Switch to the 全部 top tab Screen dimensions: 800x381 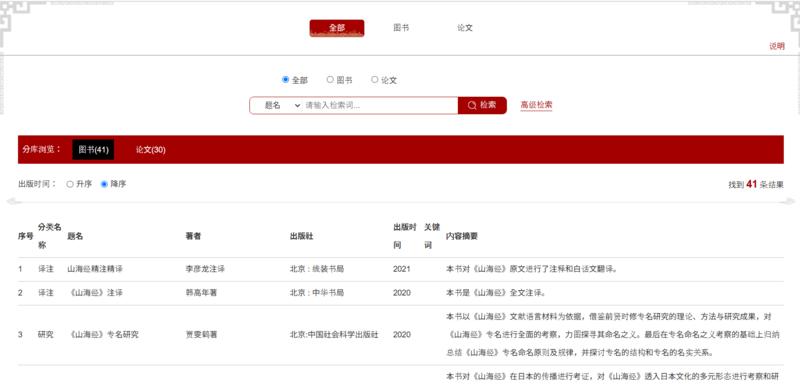pyautogui.click(x=337, y=28)
